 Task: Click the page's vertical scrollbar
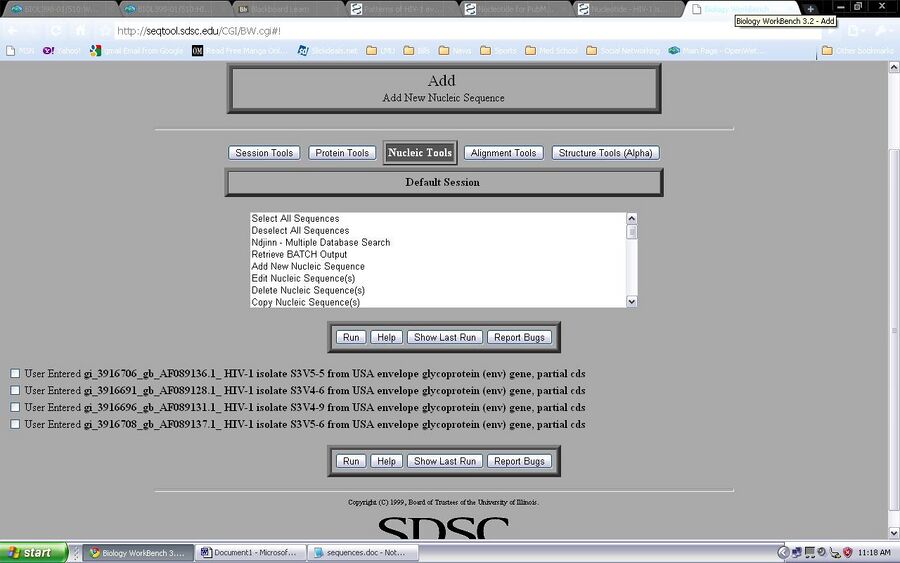(x=893, y=300)
